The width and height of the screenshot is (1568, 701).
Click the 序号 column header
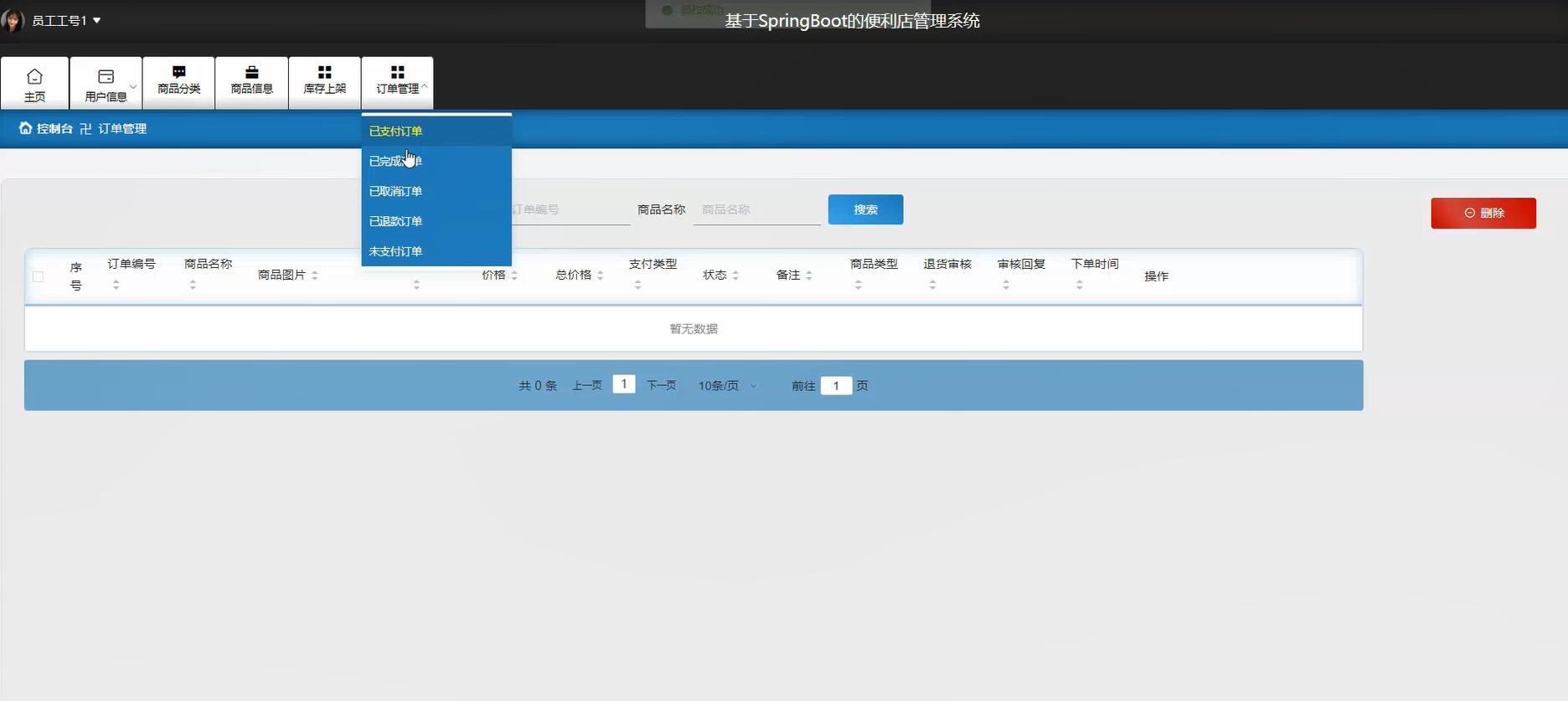pos(75,276)
